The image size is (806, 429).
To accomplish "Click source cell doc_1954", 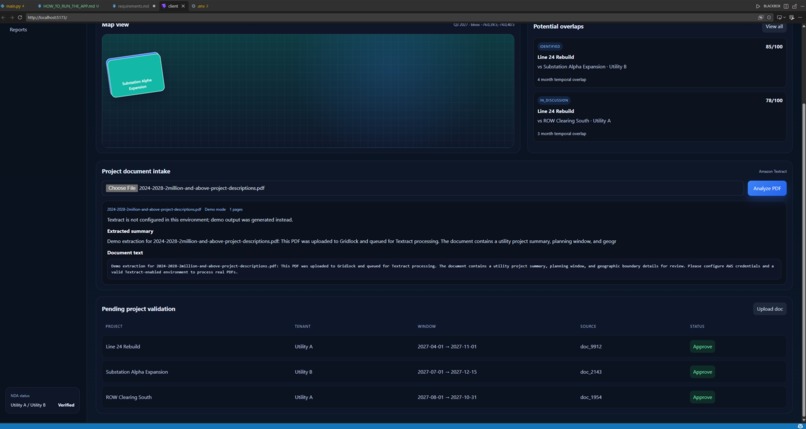I will [x=591, y=397].
